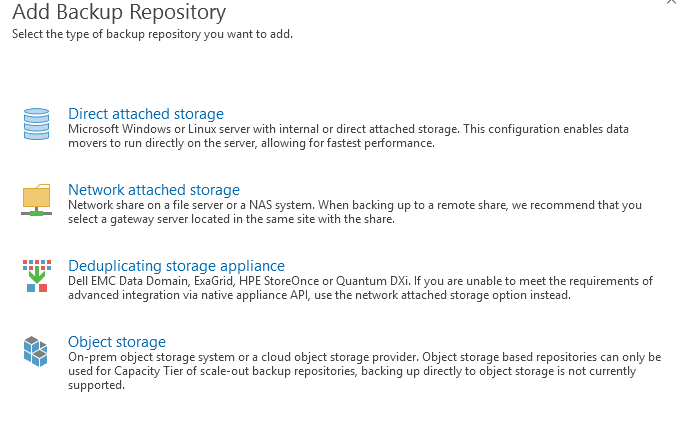Click the Object storage cubes icon
The height and width of the screenshot is (422, 677).
tap(35, 351)
